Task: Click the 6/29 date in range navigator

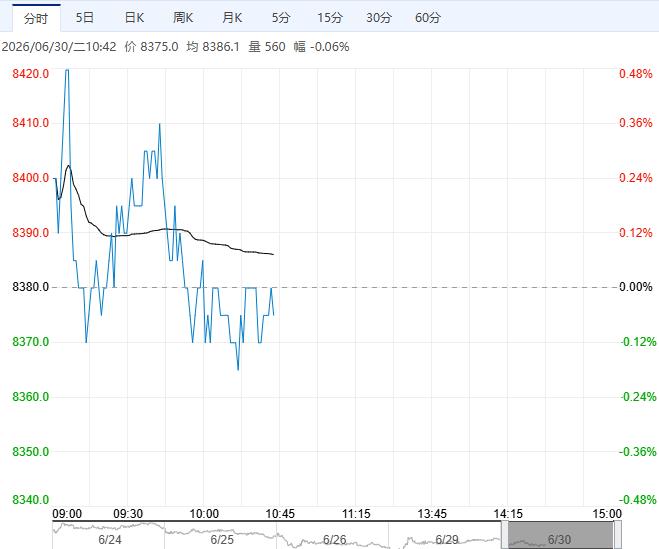Action: 447,539
